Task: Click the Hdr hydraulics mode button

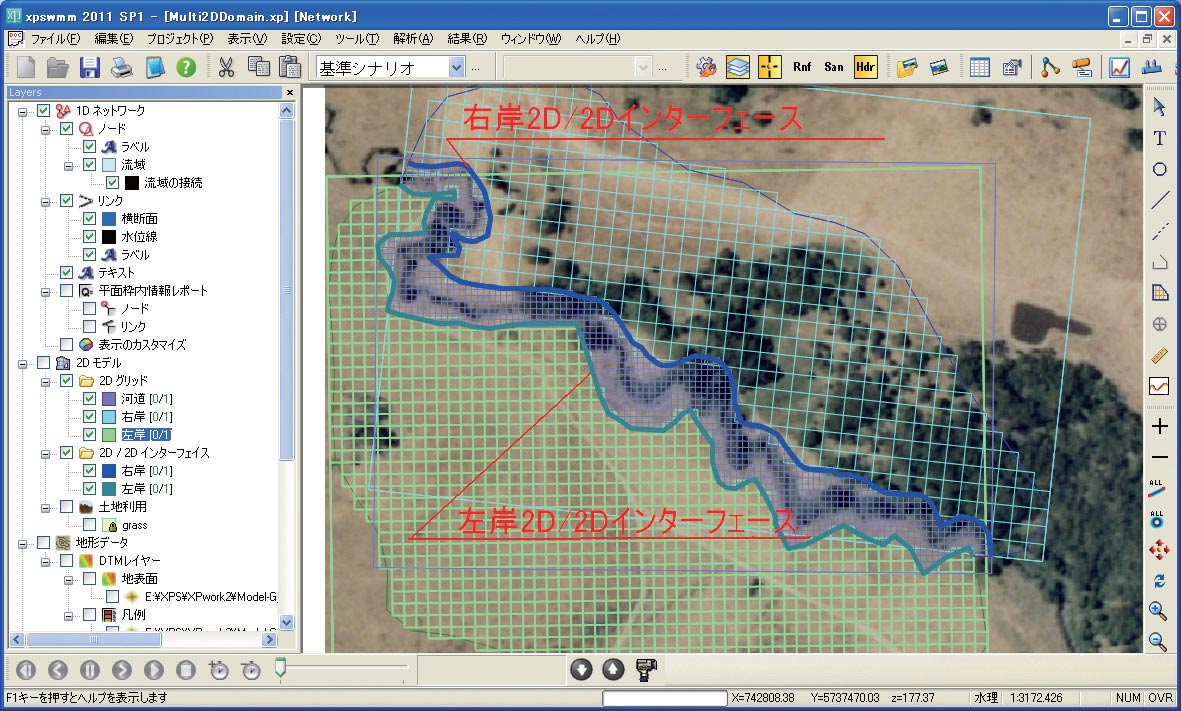Action: tap(865, 67)
